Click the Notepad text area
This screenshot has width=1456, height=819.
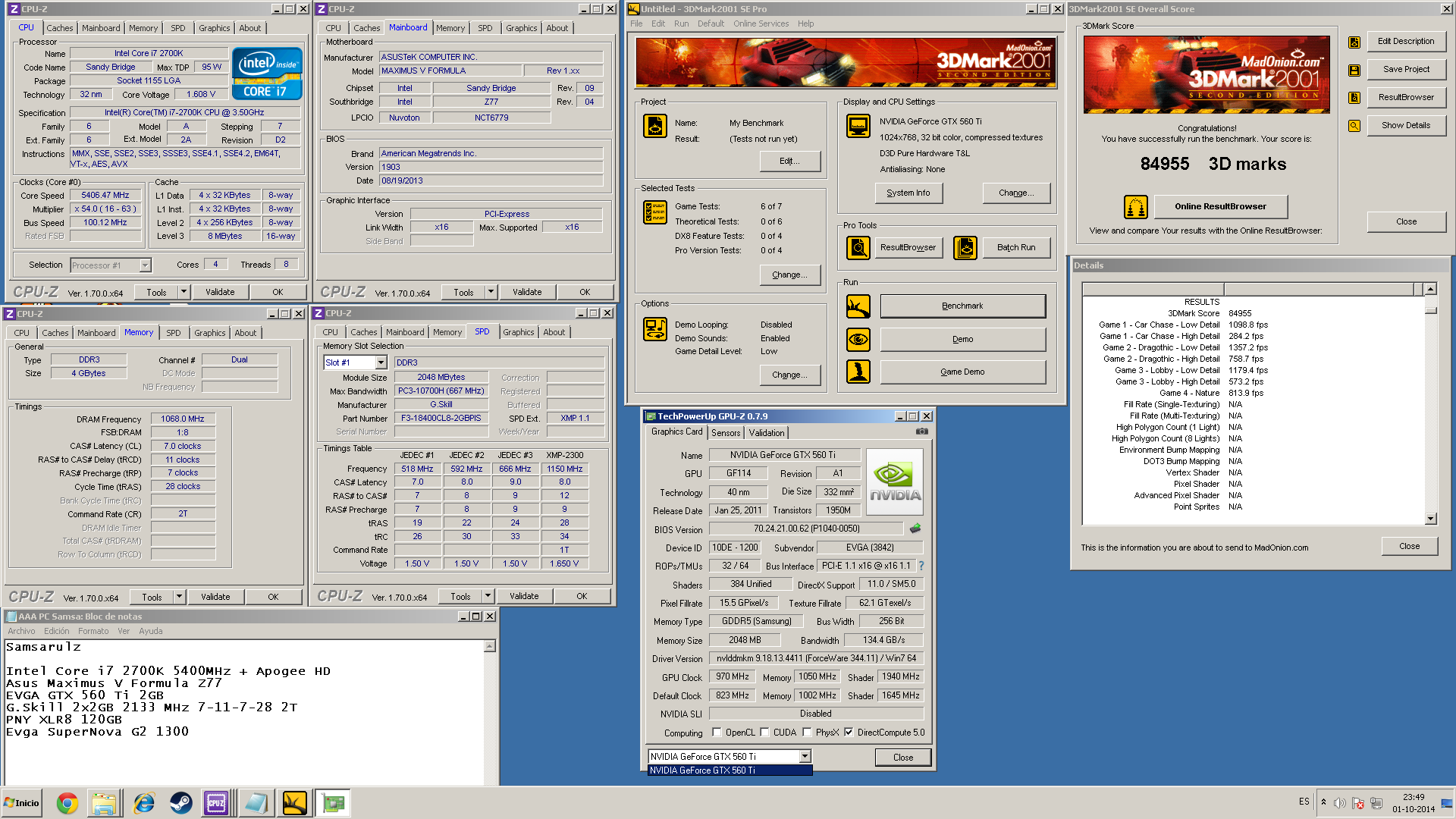pos(244,713)
